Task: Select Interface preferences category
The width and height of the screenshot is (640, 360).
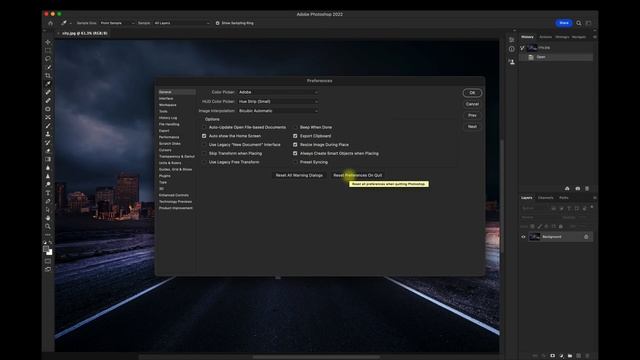Action: [166, 98]
